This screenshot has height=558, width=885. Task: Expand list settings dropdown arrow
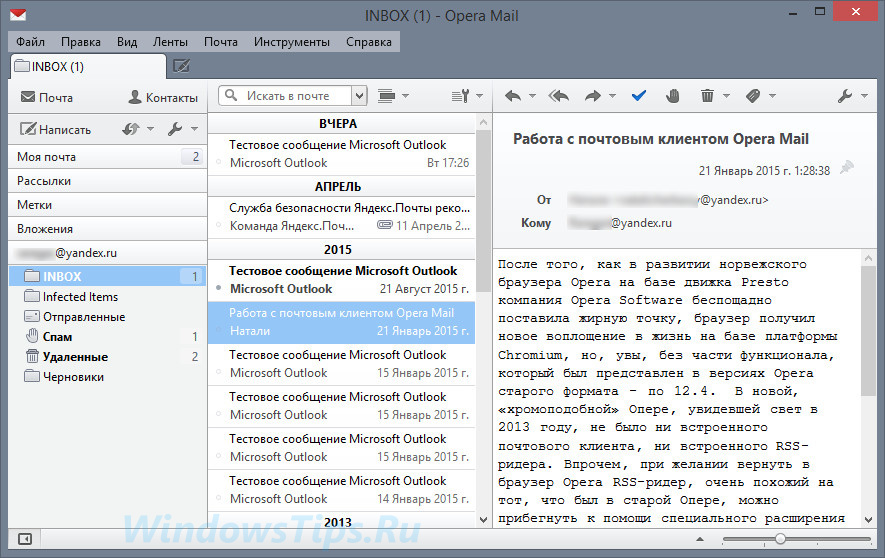point(479,96)
